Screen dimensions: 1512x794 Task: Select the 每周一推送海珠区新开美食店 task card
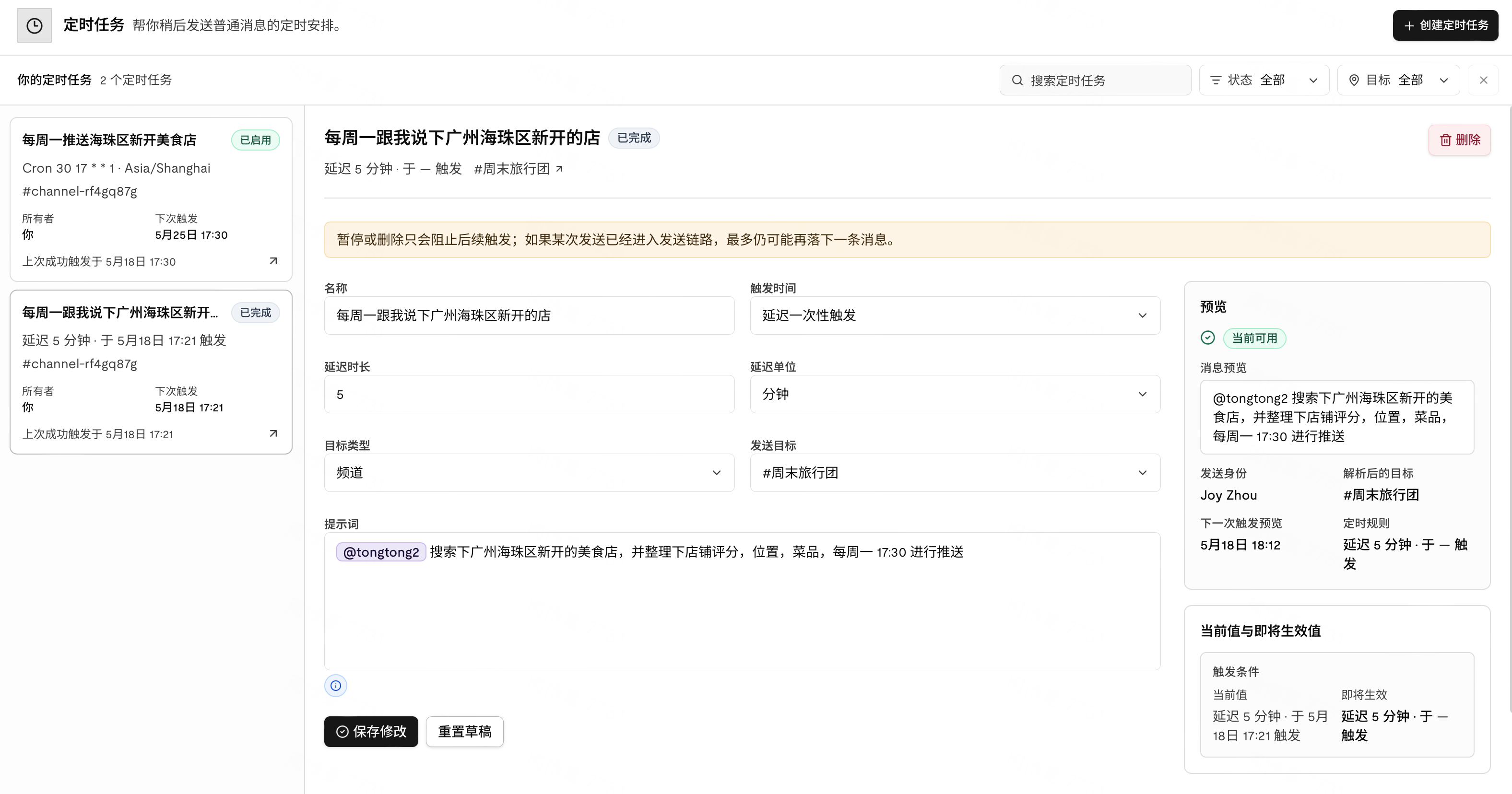151,199
